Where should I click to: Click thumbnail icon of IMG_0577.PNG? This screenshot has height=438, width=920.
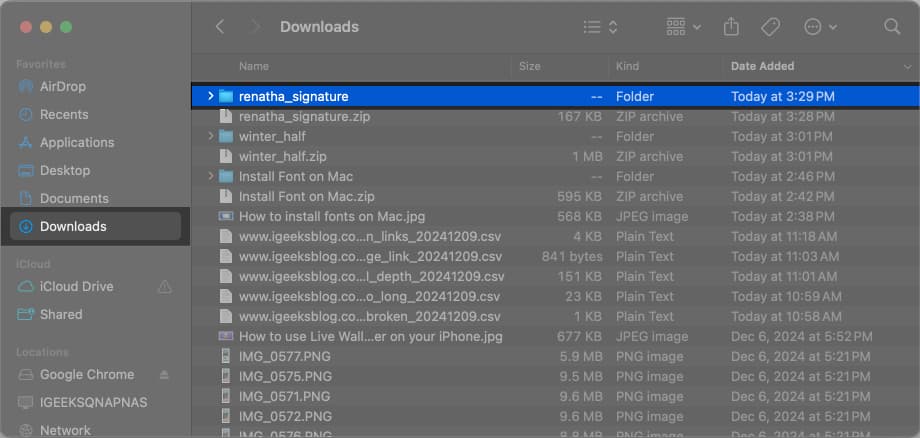pos(225,356)
